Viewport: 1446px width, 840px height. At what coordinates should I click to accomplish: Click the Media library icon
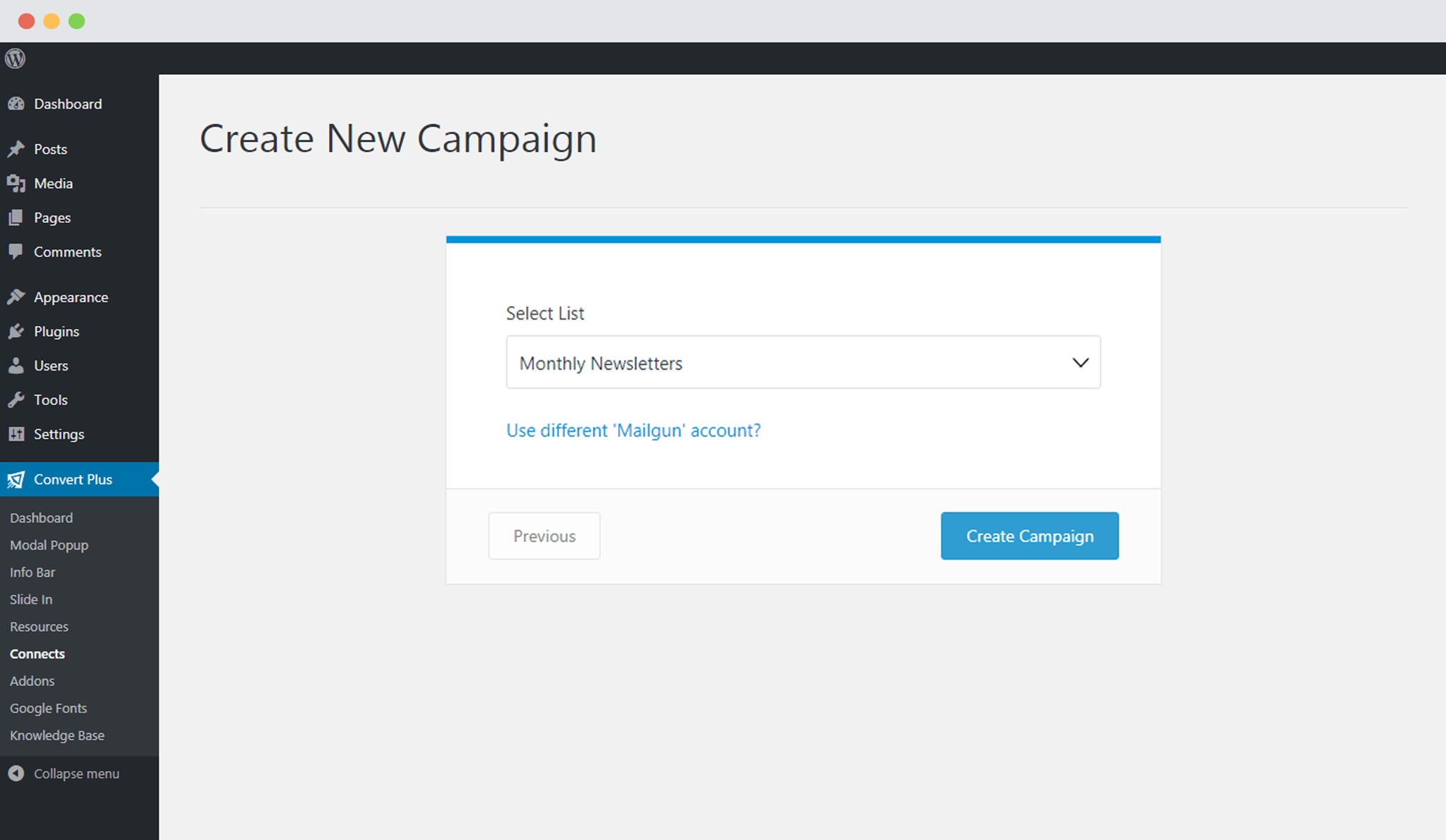point(16,184)
